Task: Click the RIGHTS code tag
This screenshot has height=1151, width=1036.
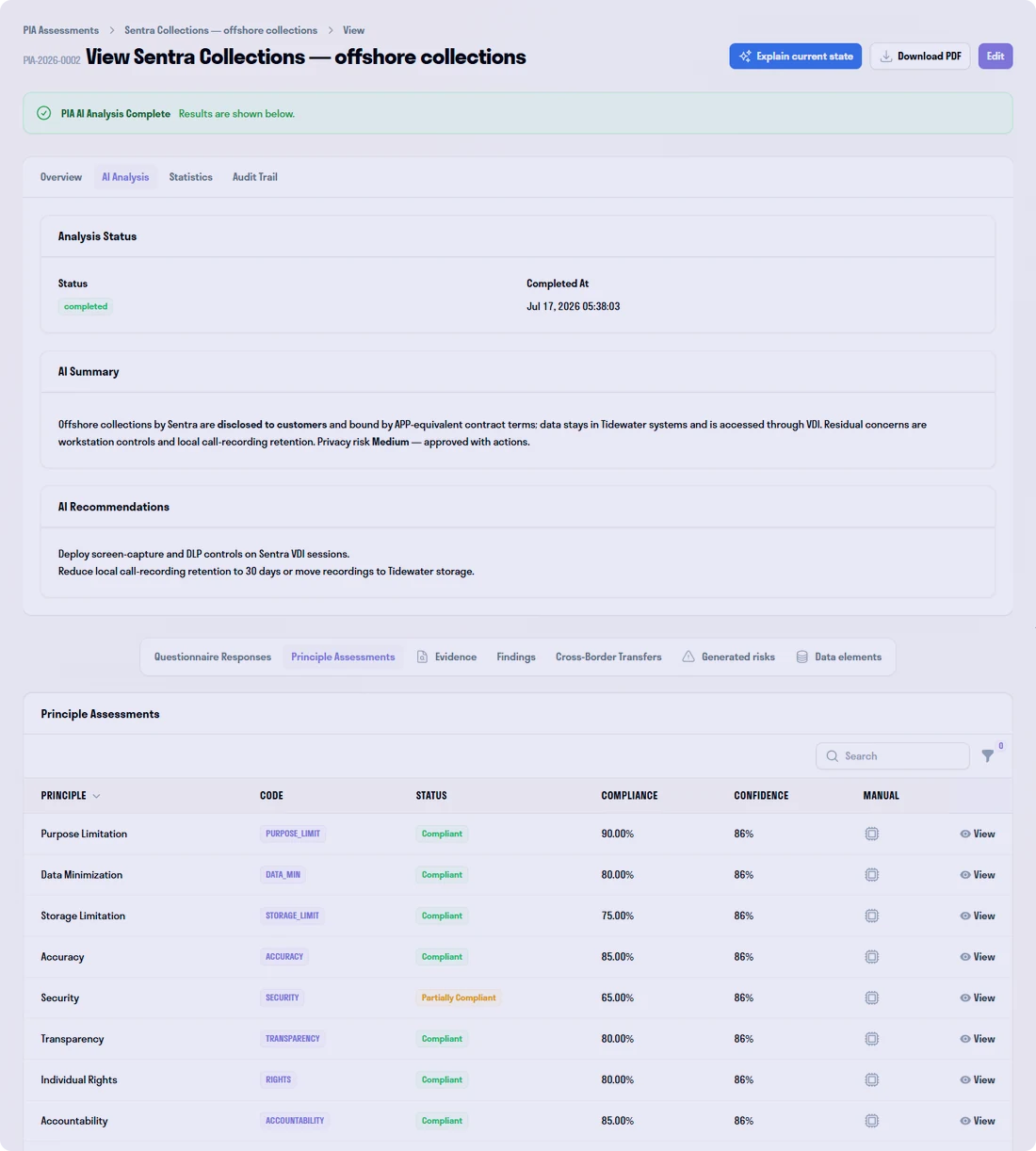Action: click(278, 1079)
